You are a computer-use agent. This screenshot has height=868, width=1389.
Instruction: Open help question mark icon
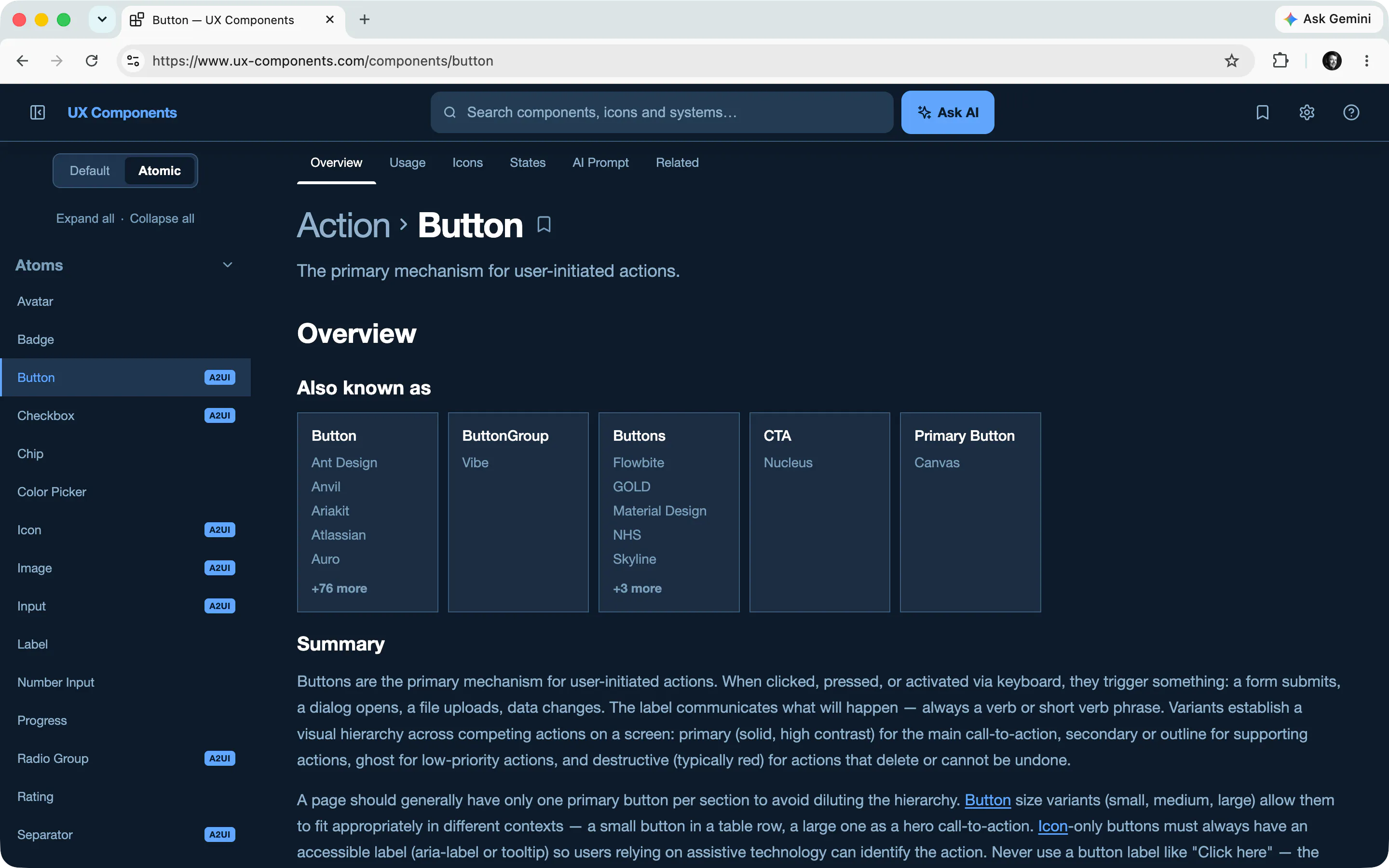tap(1351, 112)
